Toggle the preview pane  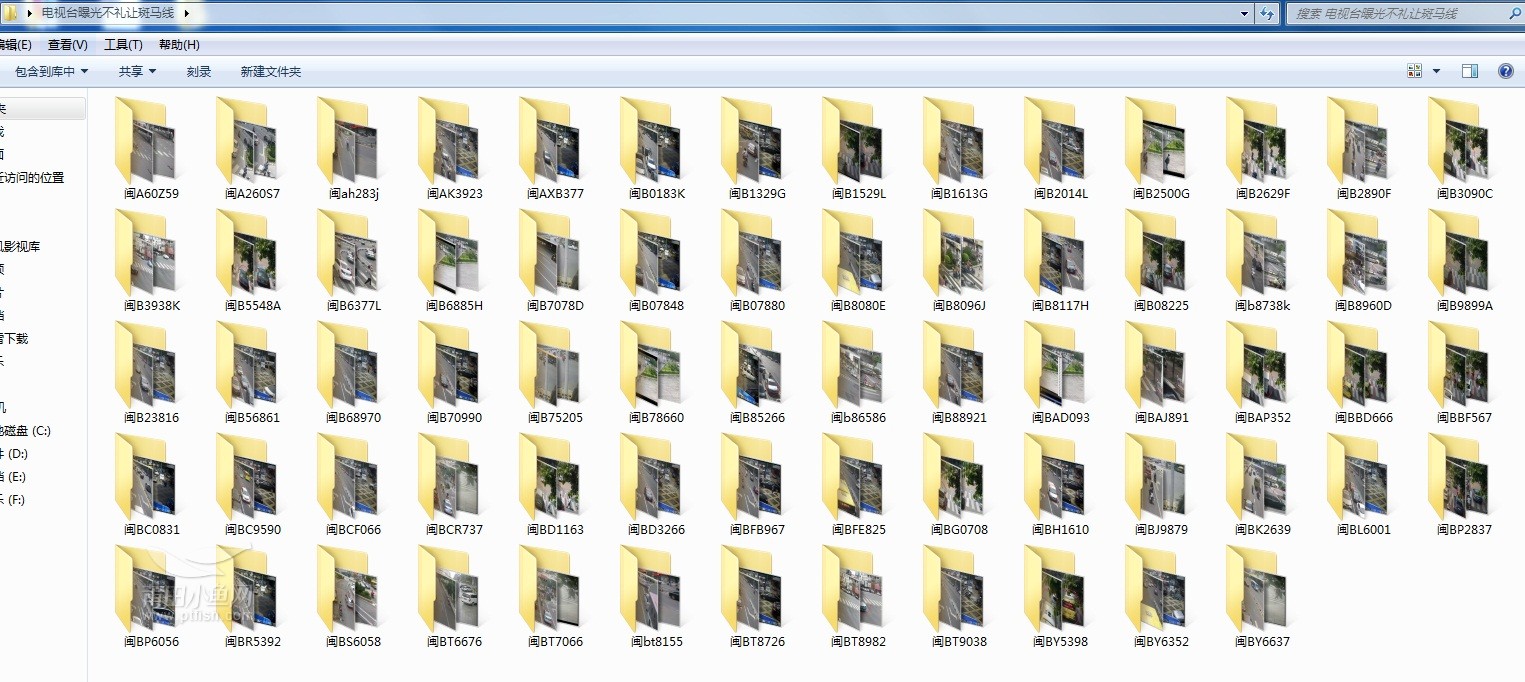pyautogui.click(x=1470, y=71)
